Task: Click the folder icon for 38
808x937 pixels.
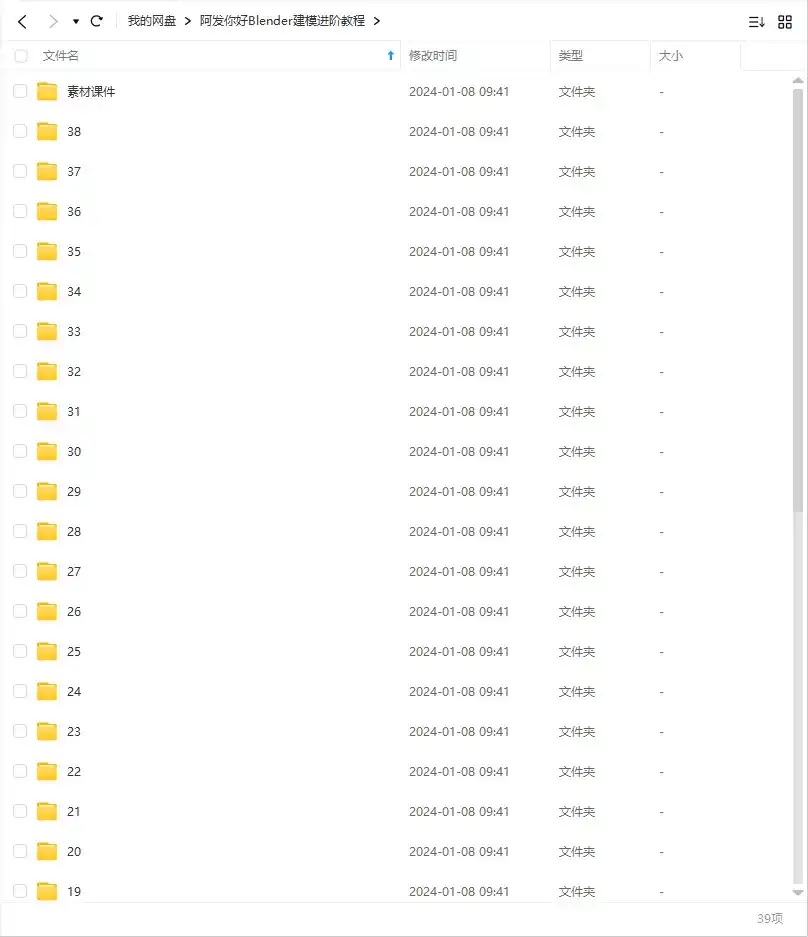Action: tap(47, 132)
